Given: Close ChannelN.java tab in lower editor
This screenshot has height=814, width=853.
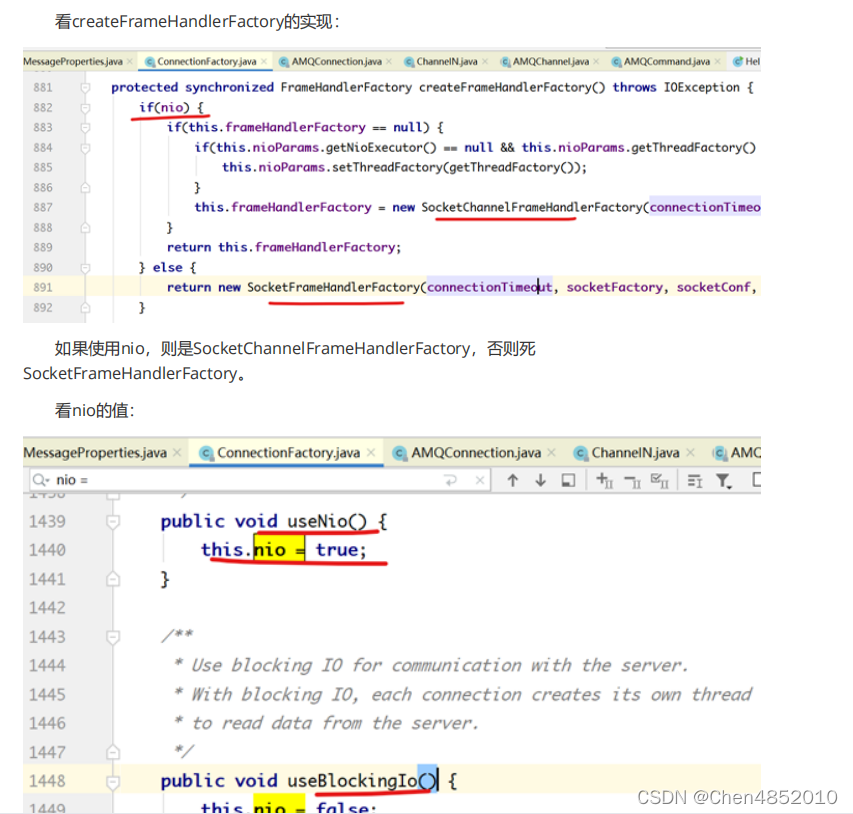Looking at the screenshot, I should 690,453.
